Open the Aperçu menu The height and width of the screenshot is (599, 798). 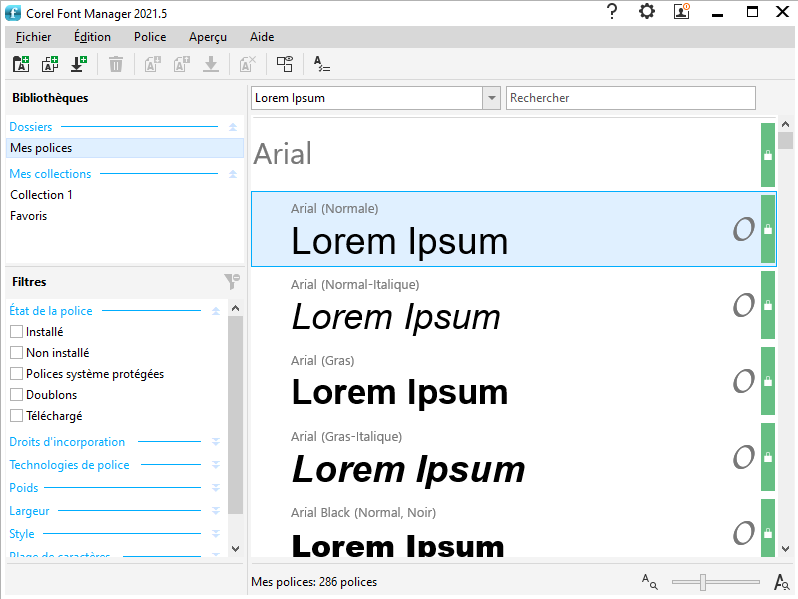pos(208,37)
